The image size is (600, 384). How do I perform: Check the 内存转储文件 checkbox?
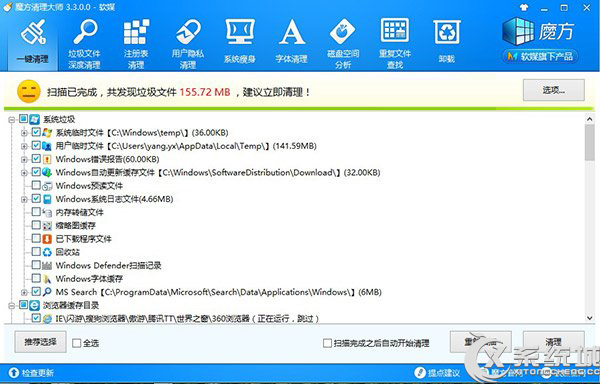pos(36,212)
